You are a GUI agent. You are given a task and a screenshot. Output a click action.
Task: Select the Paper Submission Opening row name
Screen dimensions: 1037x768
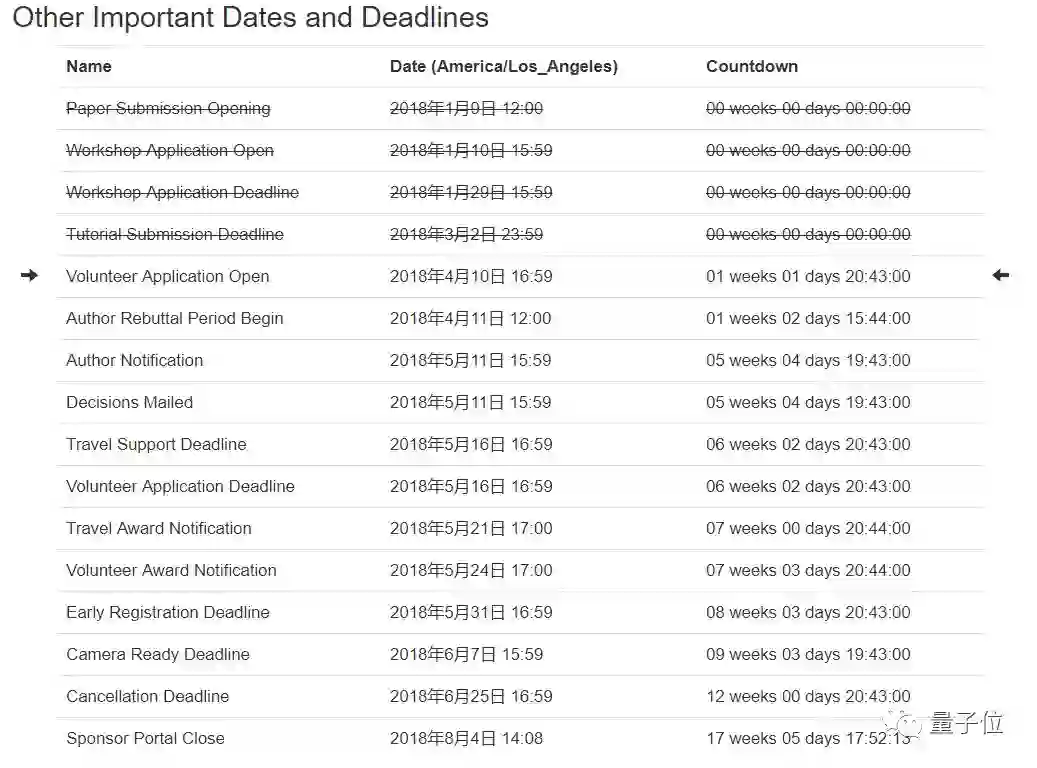tap(168, 109)
